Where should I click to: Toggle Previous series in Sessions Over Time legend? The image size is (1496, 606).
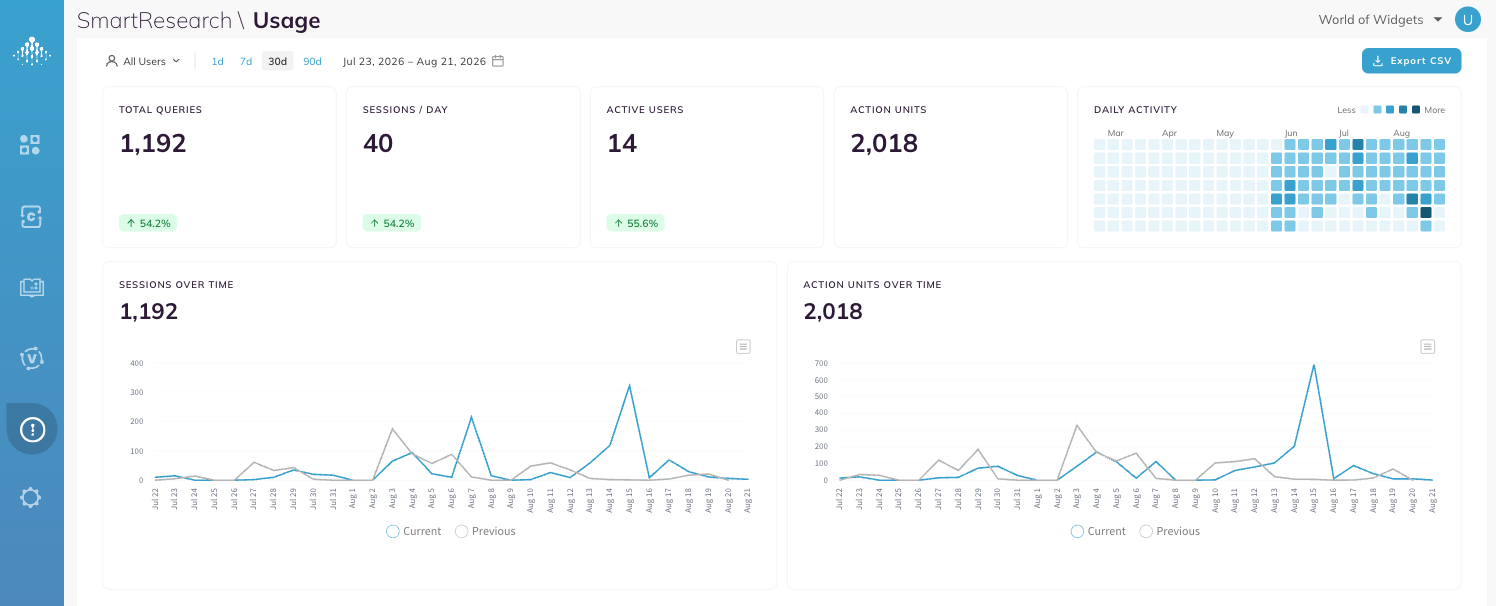point(486,531)
